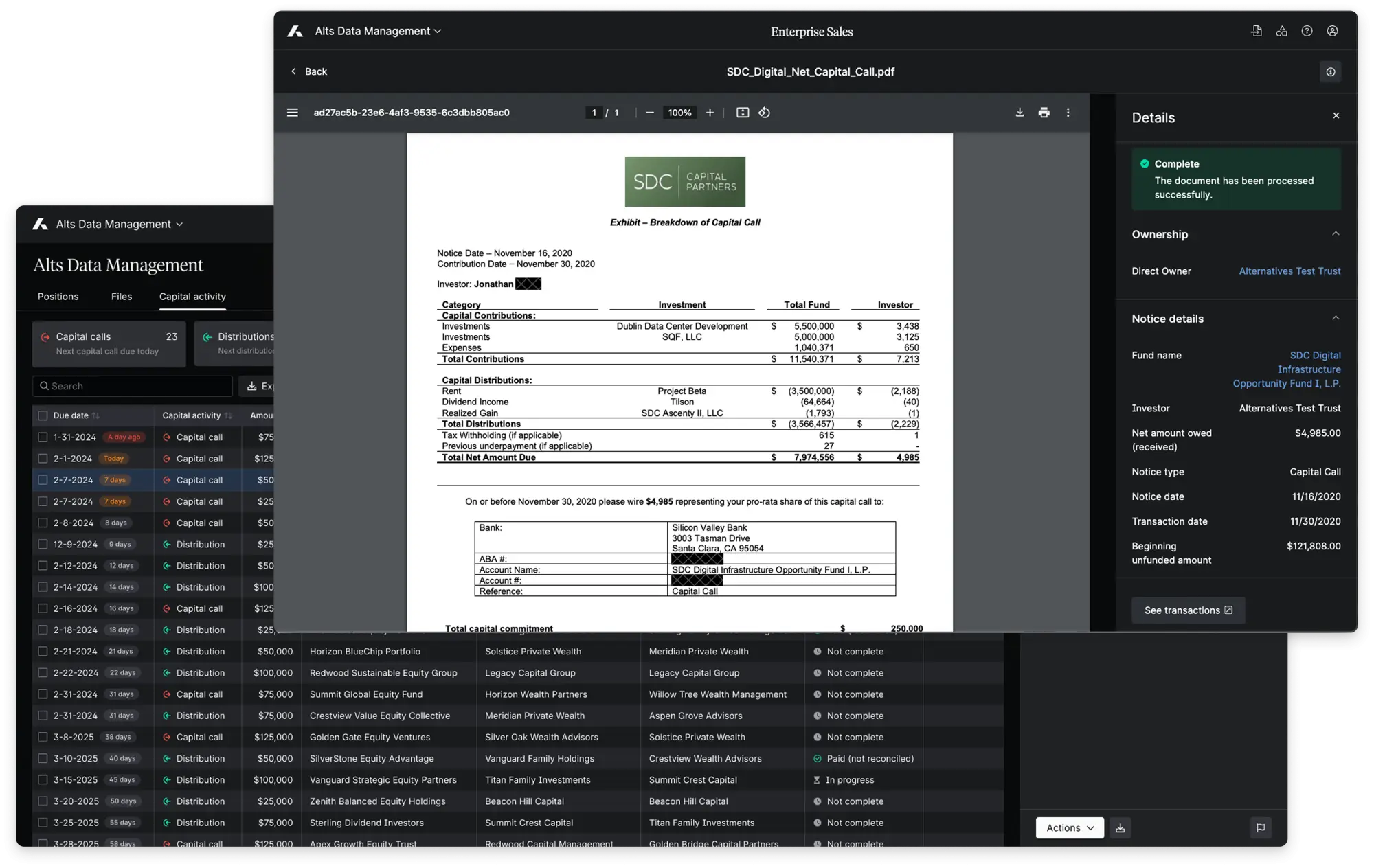Click the logo in back window header
This screenshot has height=868, width=1374.
pos(41,224)
